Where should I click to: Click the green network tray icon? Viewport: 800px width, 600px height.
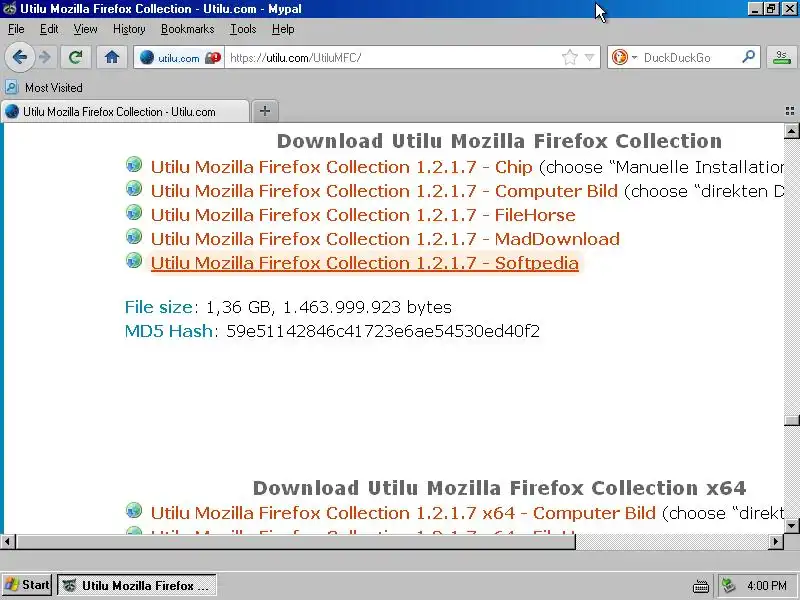(x=728, y=586)
